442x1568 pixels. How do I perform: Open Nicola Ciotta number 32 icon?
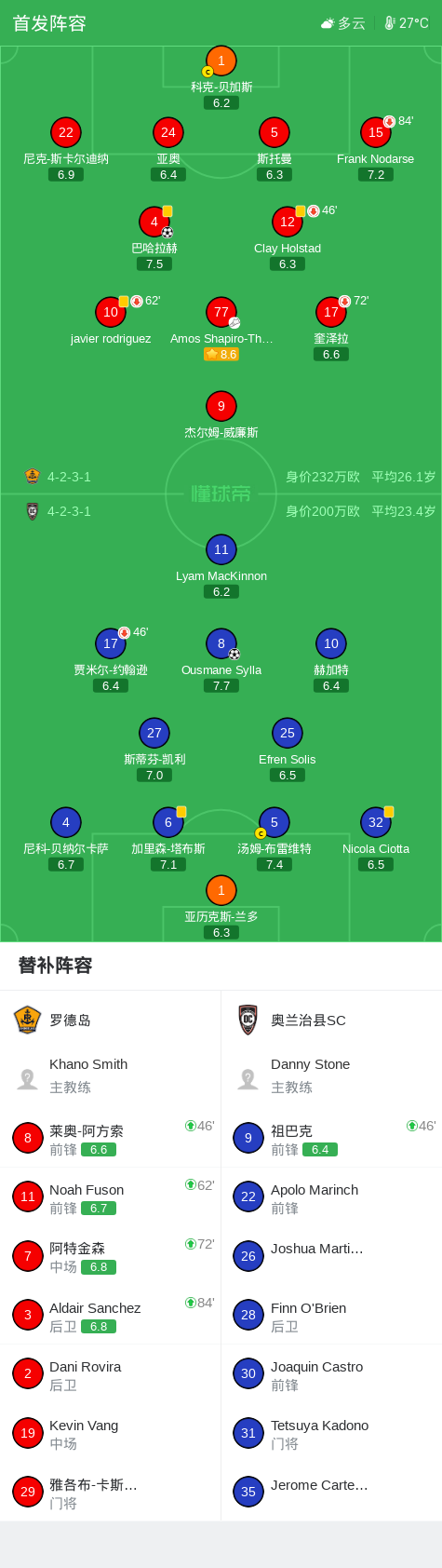pos(376,822)
